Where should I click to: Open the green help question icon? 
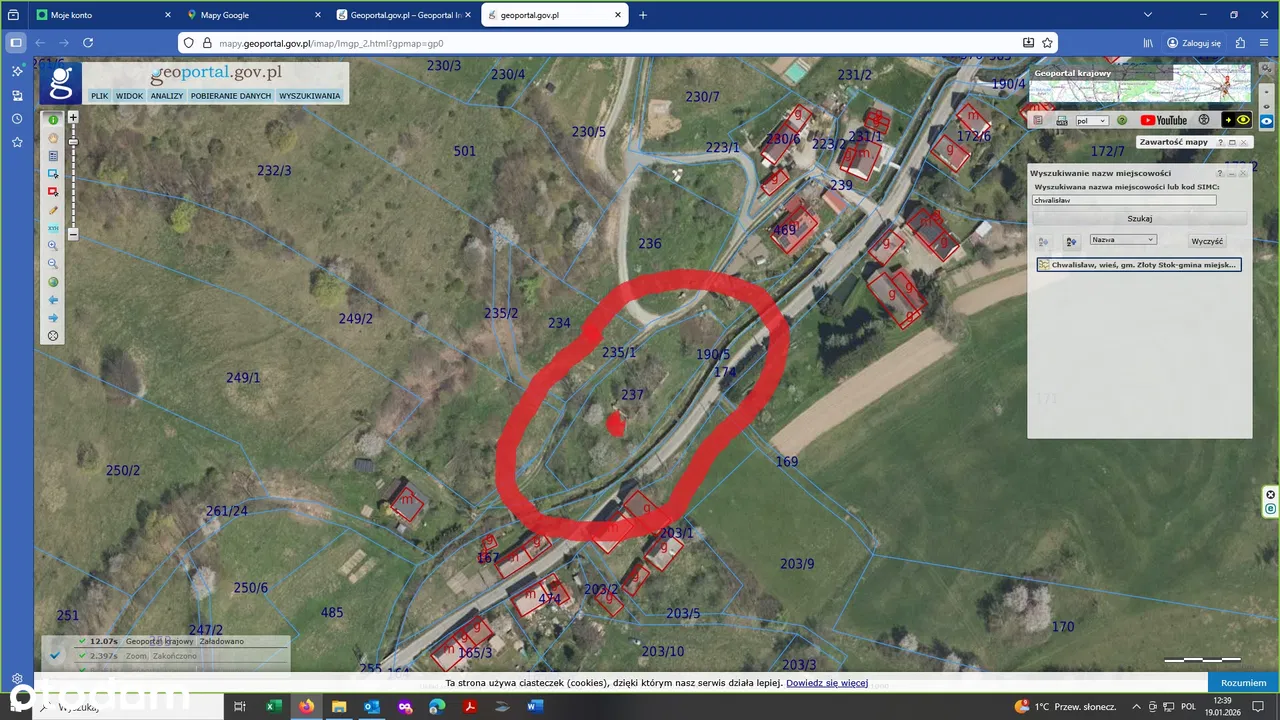click(1122, 120)
